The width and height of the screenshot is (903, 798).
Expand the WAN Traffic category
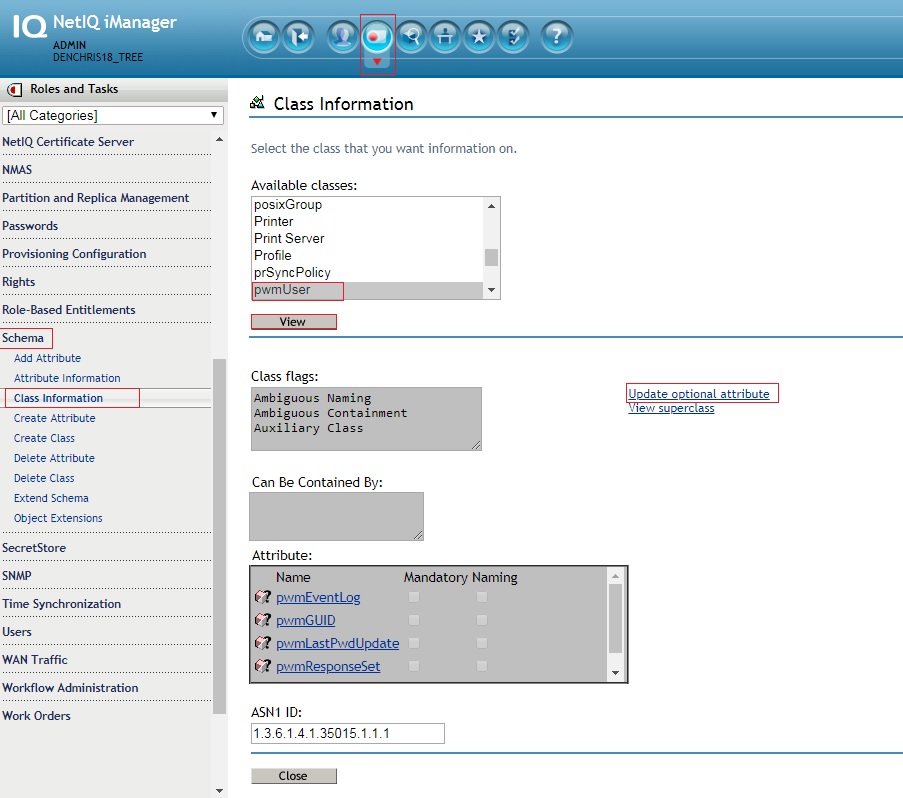coord(35,660)
